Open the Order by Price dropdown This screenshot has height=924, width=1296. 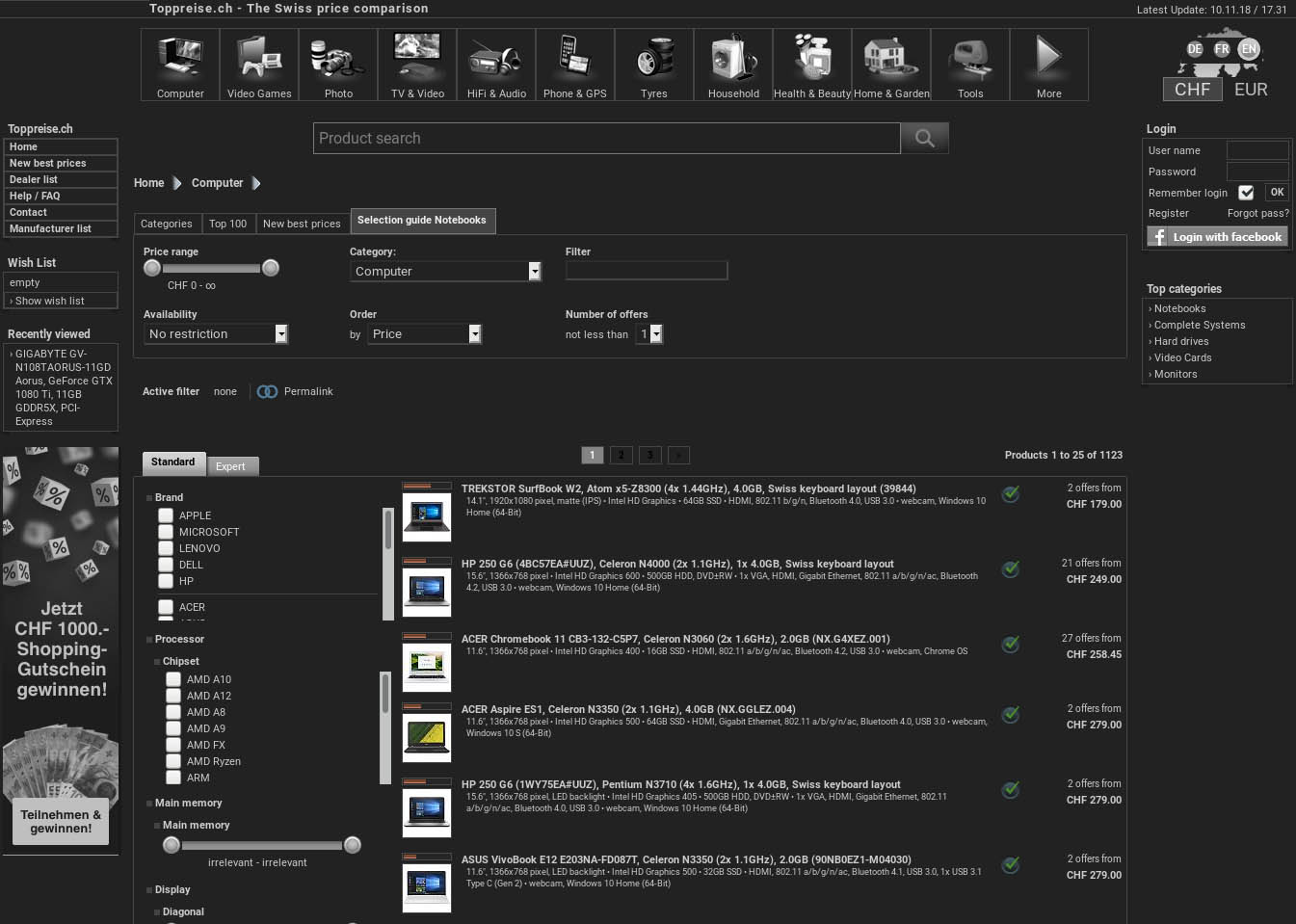[424, 334]
